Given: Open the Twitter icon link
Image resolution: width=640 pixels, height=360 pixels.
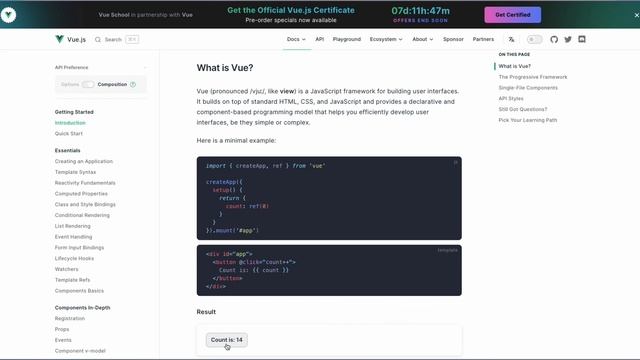Looking at the screenshot, I should coord(568,40).
